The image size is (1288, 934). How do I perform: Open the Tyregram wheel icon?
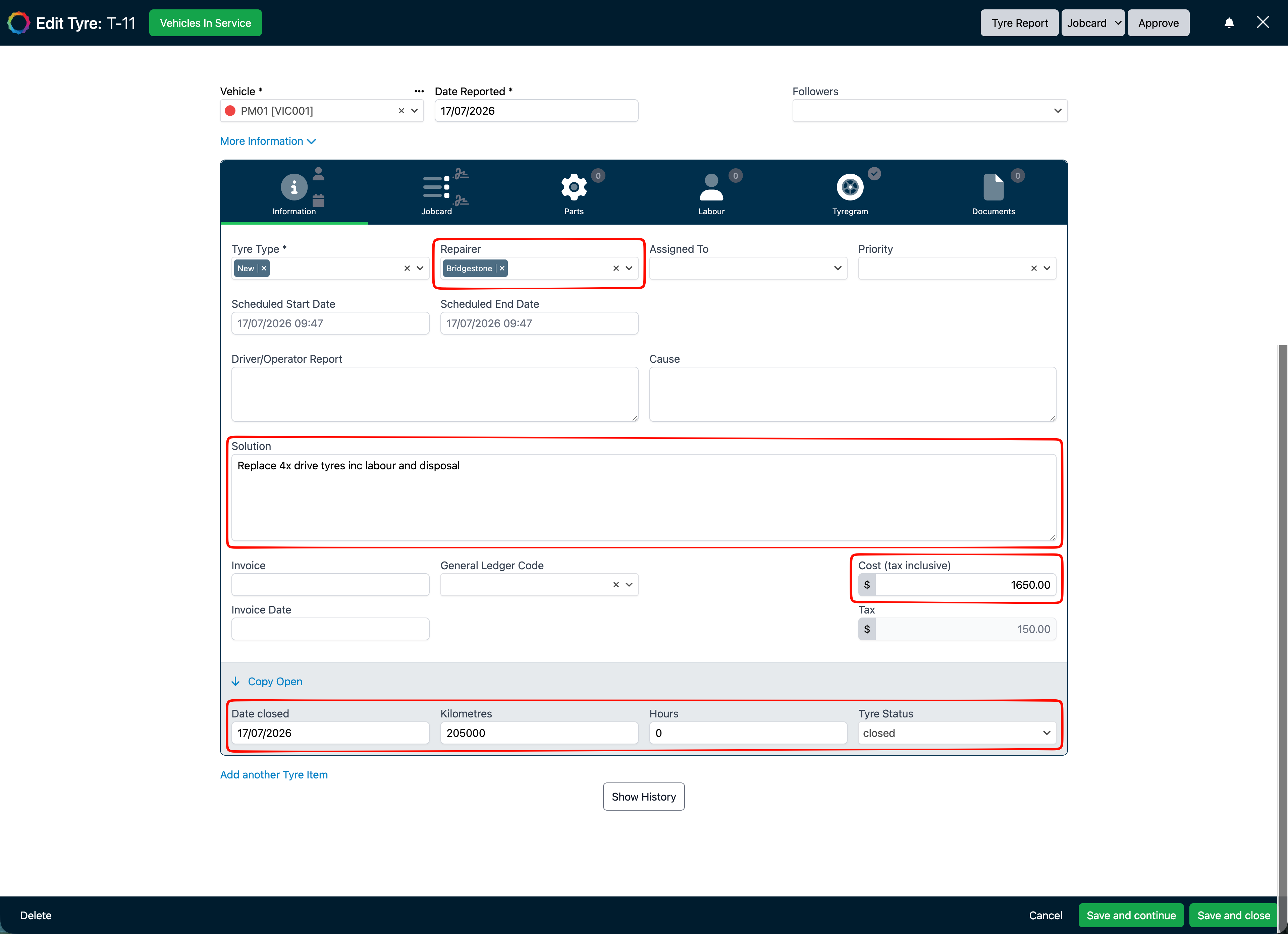pyautogui.click(x=850, y=187)
